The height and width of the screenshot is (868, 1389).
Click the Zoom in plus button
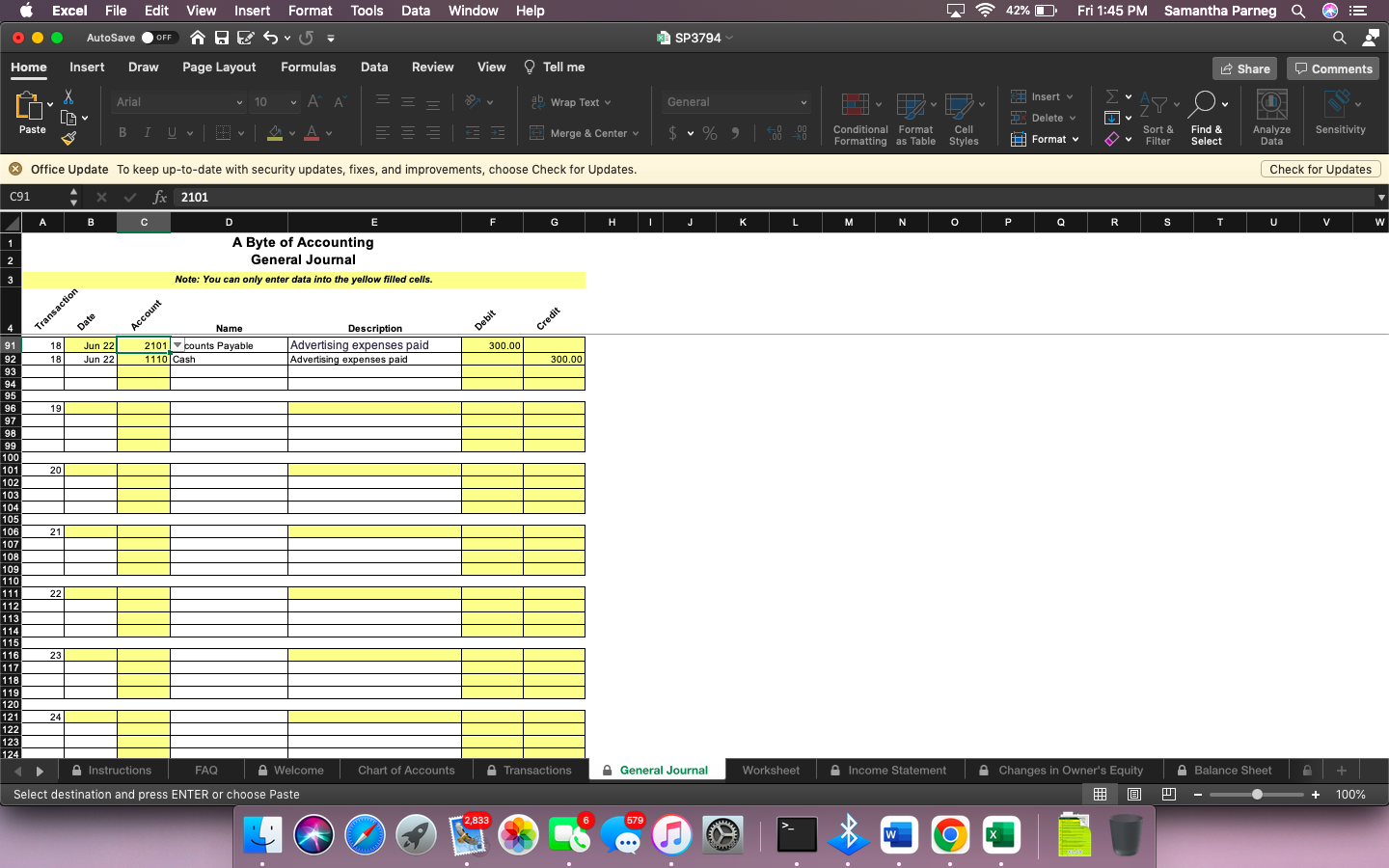1316,795
